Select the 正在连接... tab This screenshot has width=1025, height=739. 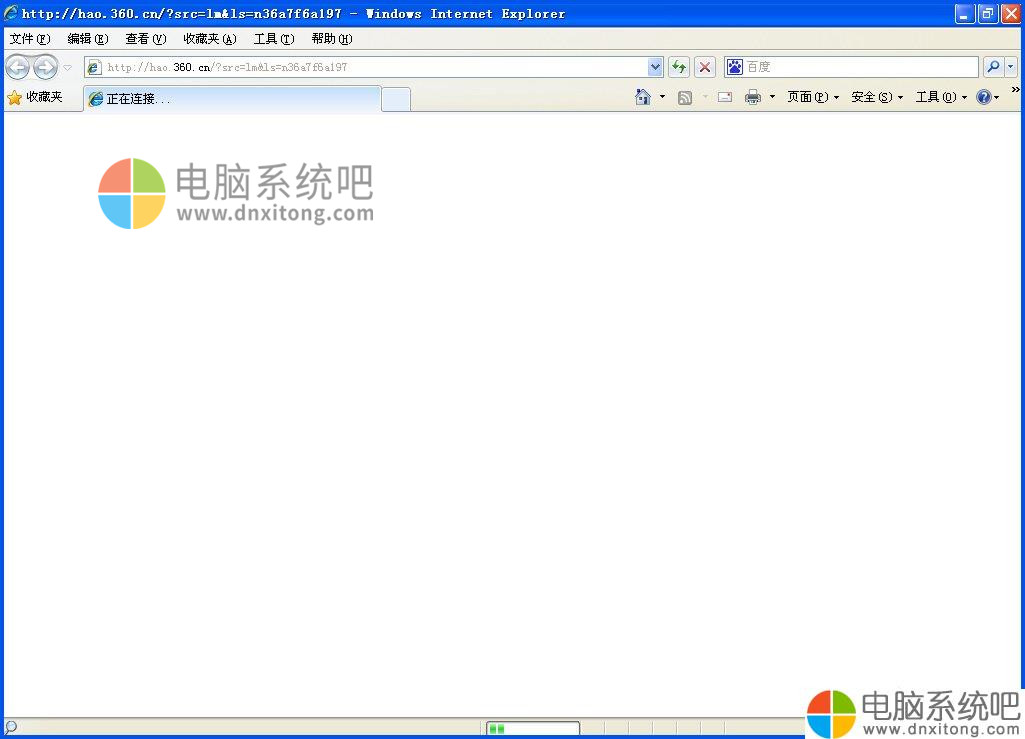pyautogui.click(x=230, y=99)
